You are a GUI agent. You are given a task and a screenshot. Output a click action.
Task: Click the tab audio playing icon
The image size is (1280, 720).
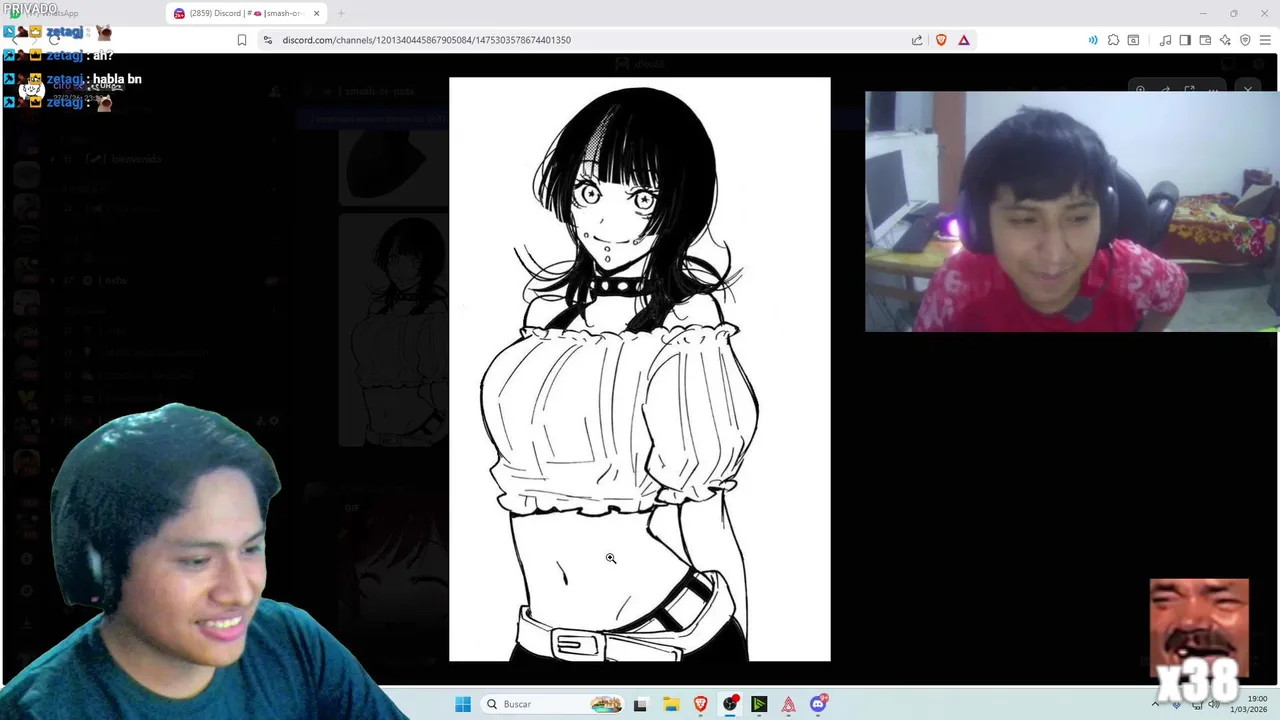(x=1093, y=40)
